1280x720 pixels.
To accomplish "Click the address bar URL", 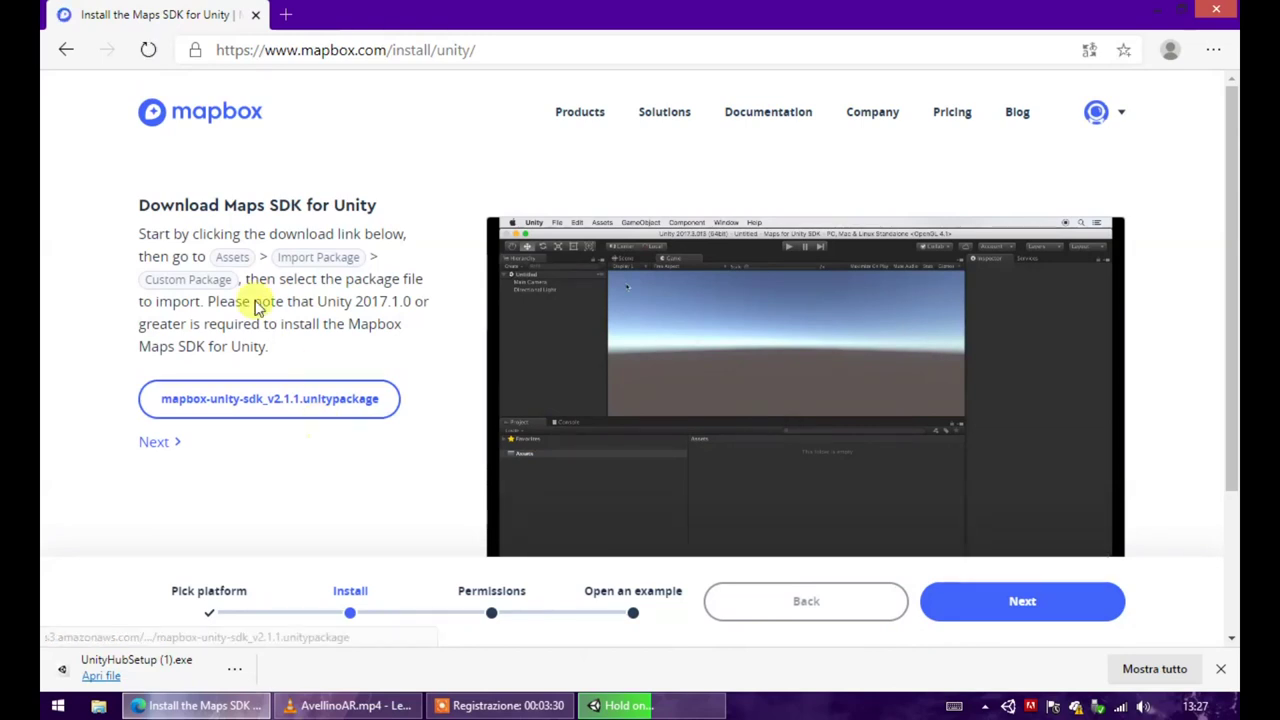I will (345, 50).
